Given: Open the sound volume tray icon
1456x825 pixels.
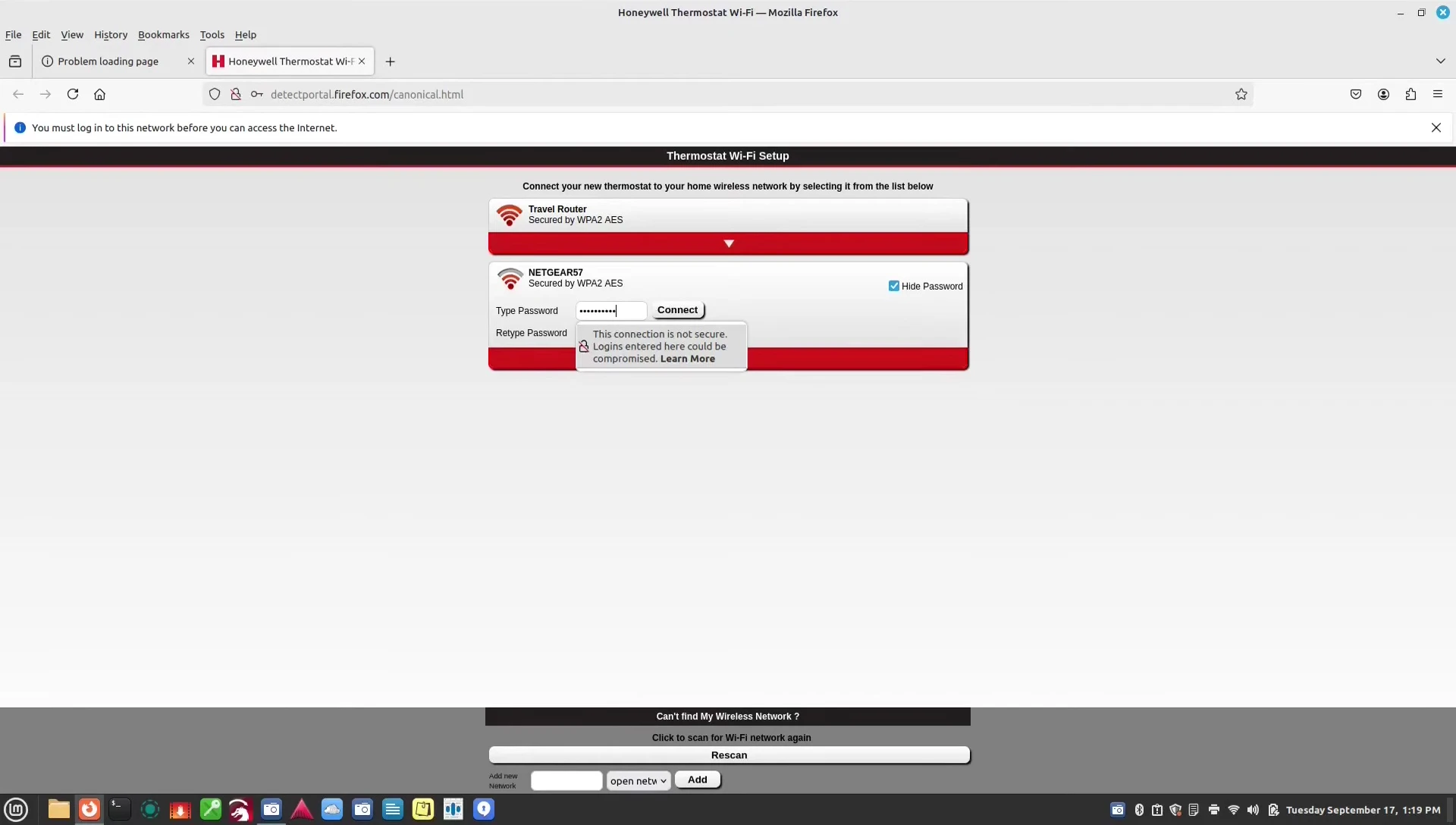Looking at the screenshot, I should tap(1253, 810).
